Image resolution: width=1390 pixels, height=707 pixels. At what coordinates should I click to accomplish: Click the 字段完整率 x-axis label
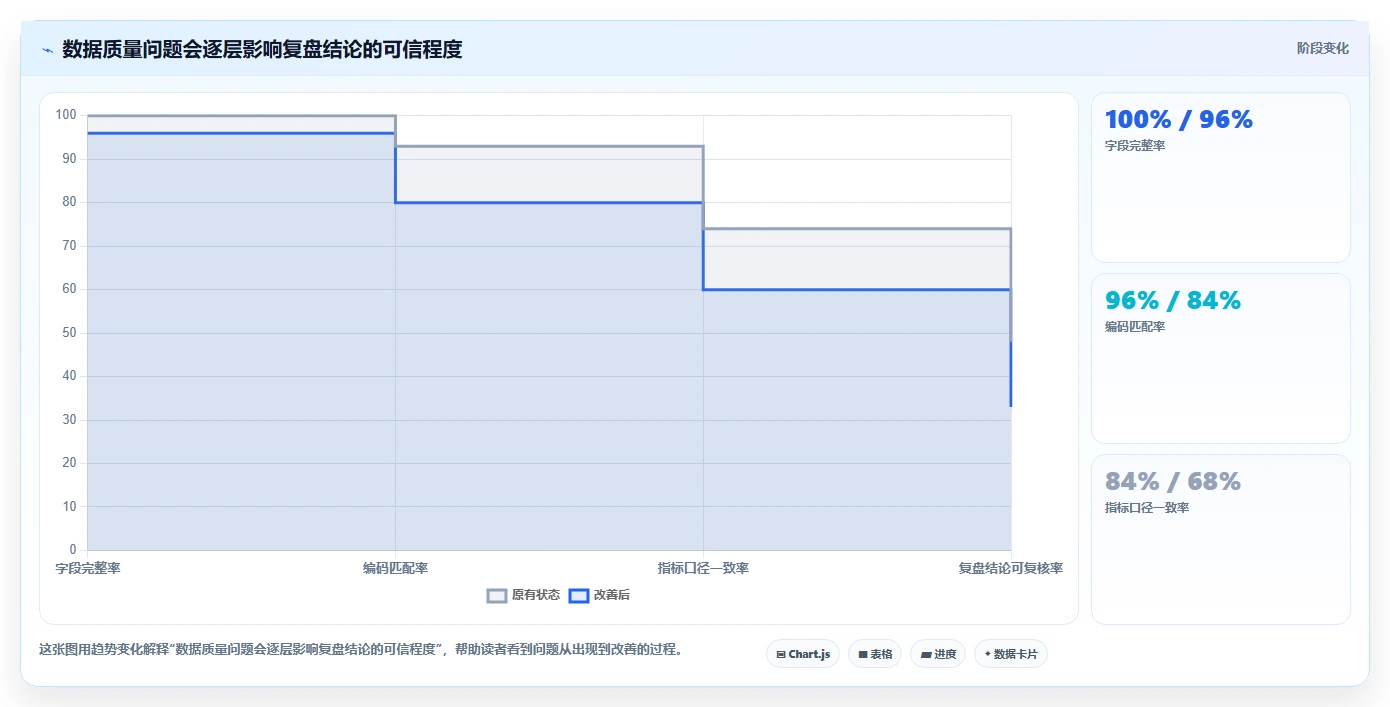pyautogui.click(x=88, y=568)
